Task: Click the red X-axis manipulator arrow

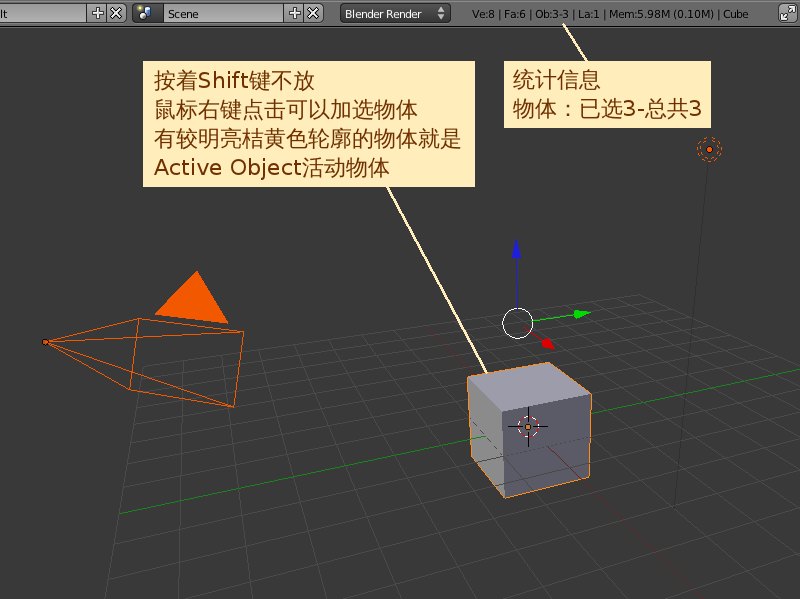Action: [547, 343]
